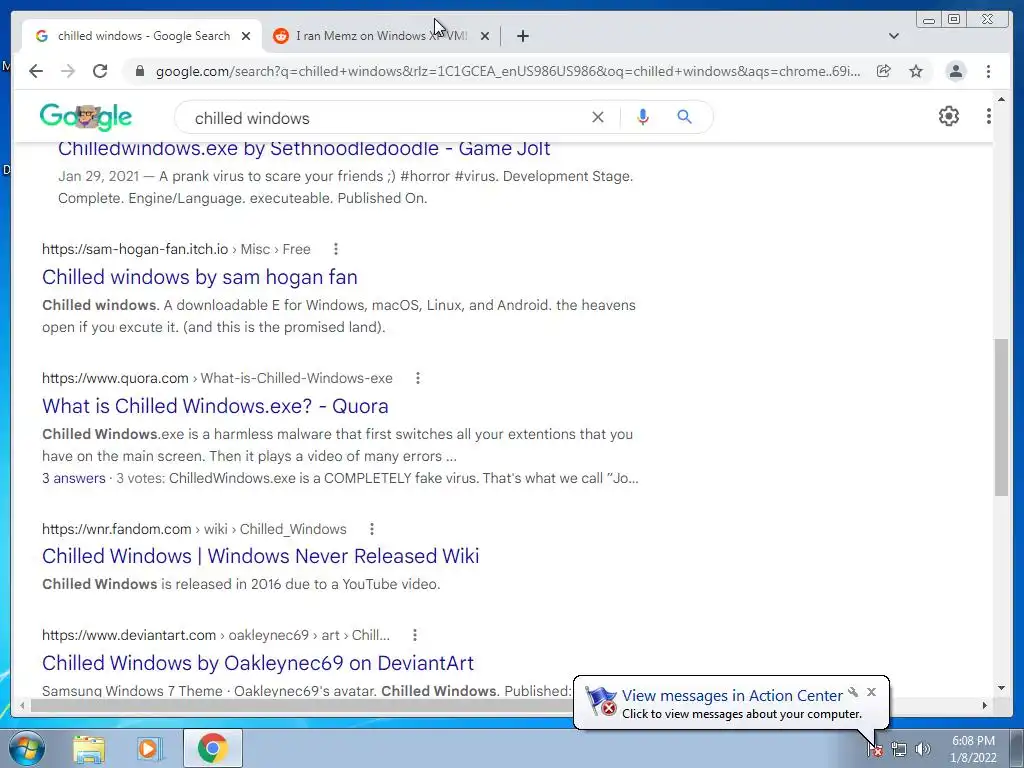Start voice search with microphone icon
This screenshot has height=768, width=1024.
click(643, 118)
